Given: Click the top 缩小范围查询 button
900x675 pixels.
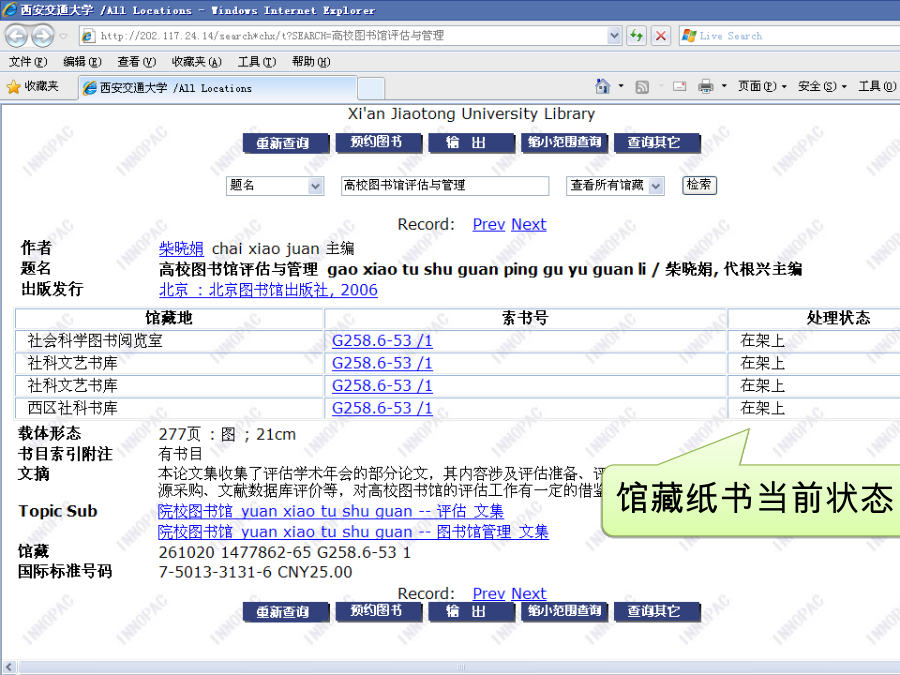Looking at the screenshot, I should (x=564, y=143).
